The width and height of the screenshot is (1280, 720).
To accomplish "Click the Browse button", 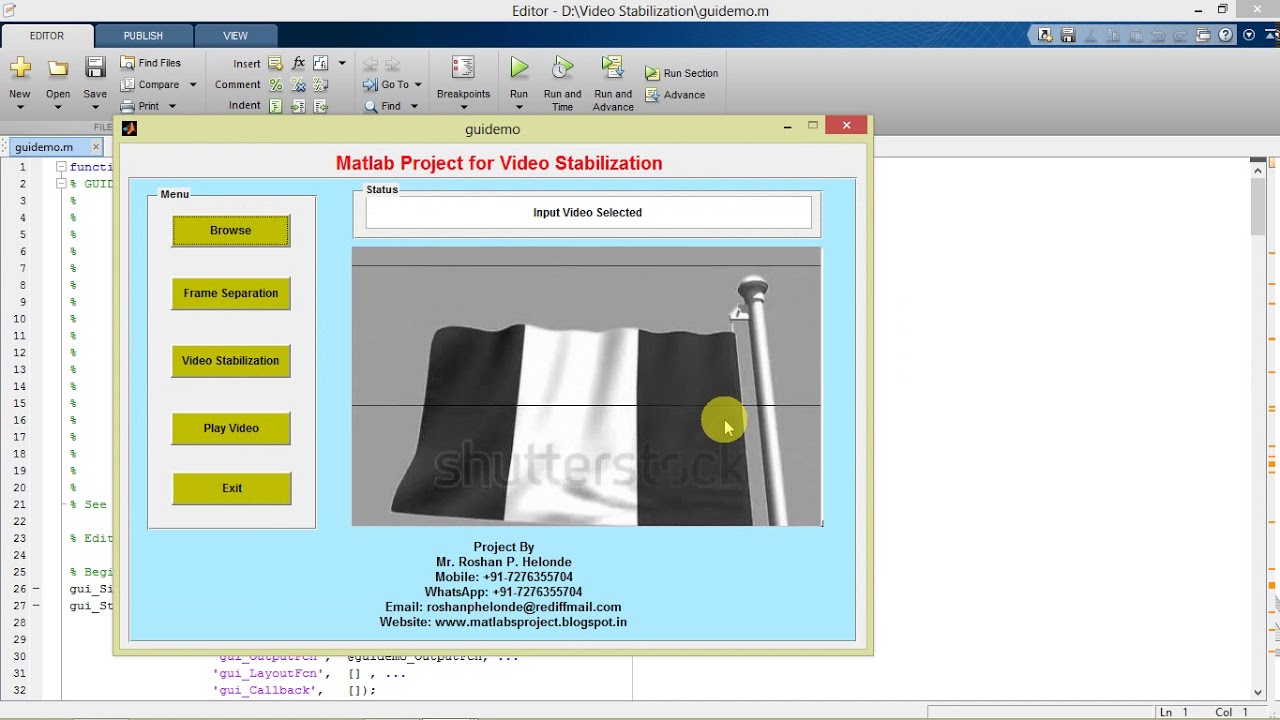I will point(231,230).
